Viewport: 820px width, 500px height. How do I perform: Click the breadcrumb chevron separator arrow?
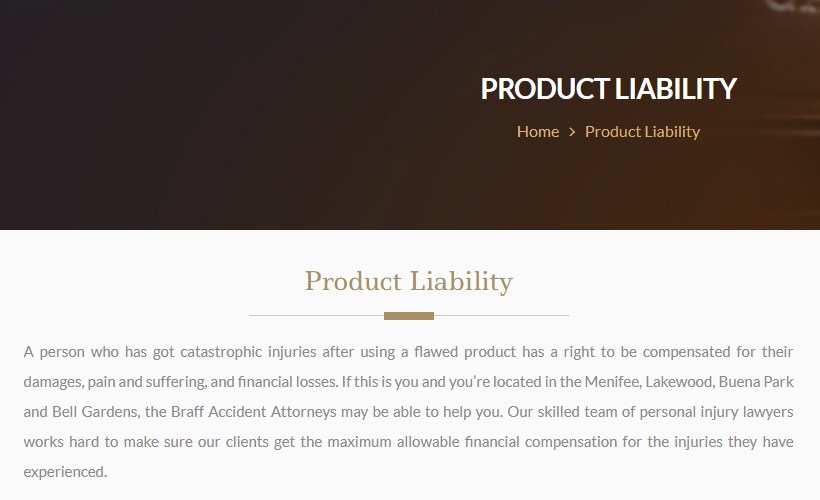[x=572, y=132]
